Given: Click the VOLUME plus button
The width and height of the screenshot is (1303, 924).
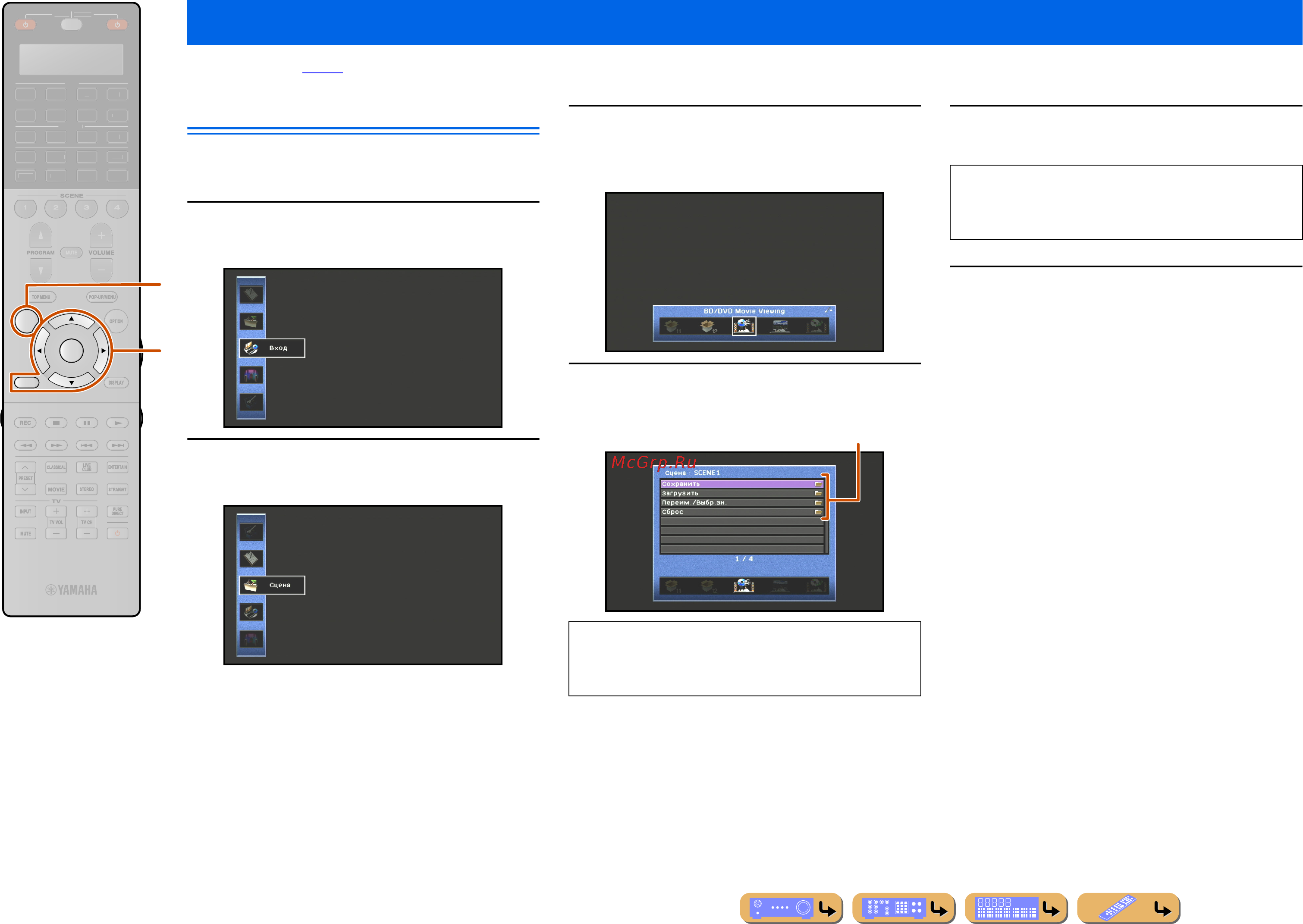Looking at the screenshot, I should tap(101, 235).
